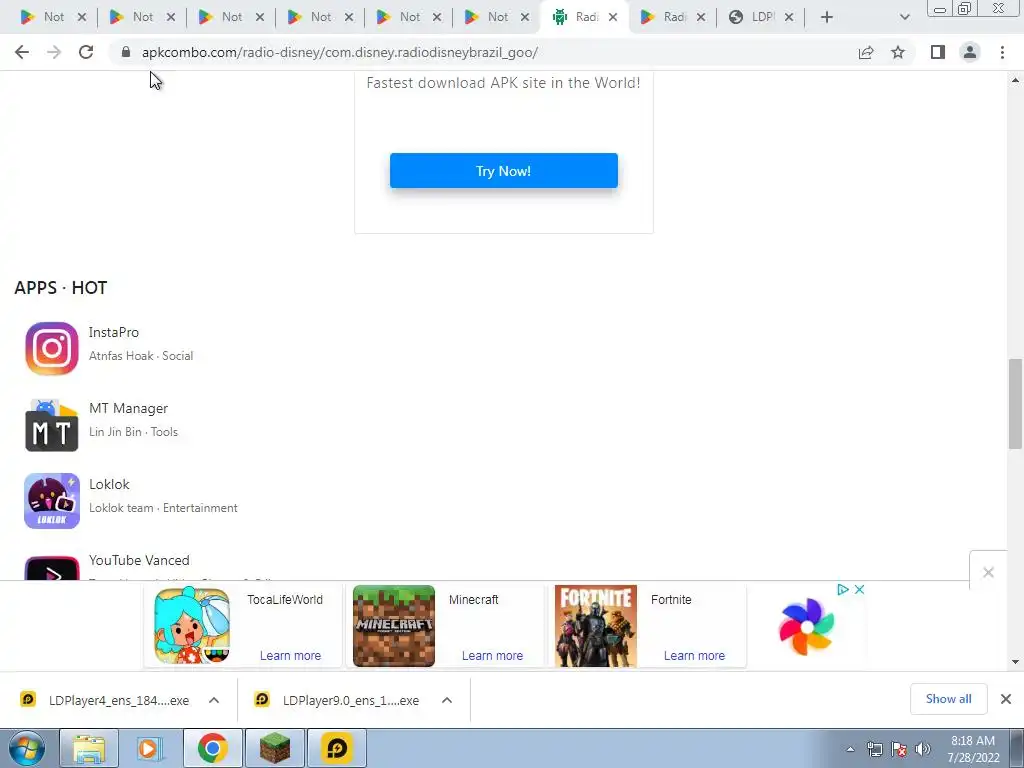The image size is (1024, 768).
Task: Click the network tray icon
Action: pos(874,749)
